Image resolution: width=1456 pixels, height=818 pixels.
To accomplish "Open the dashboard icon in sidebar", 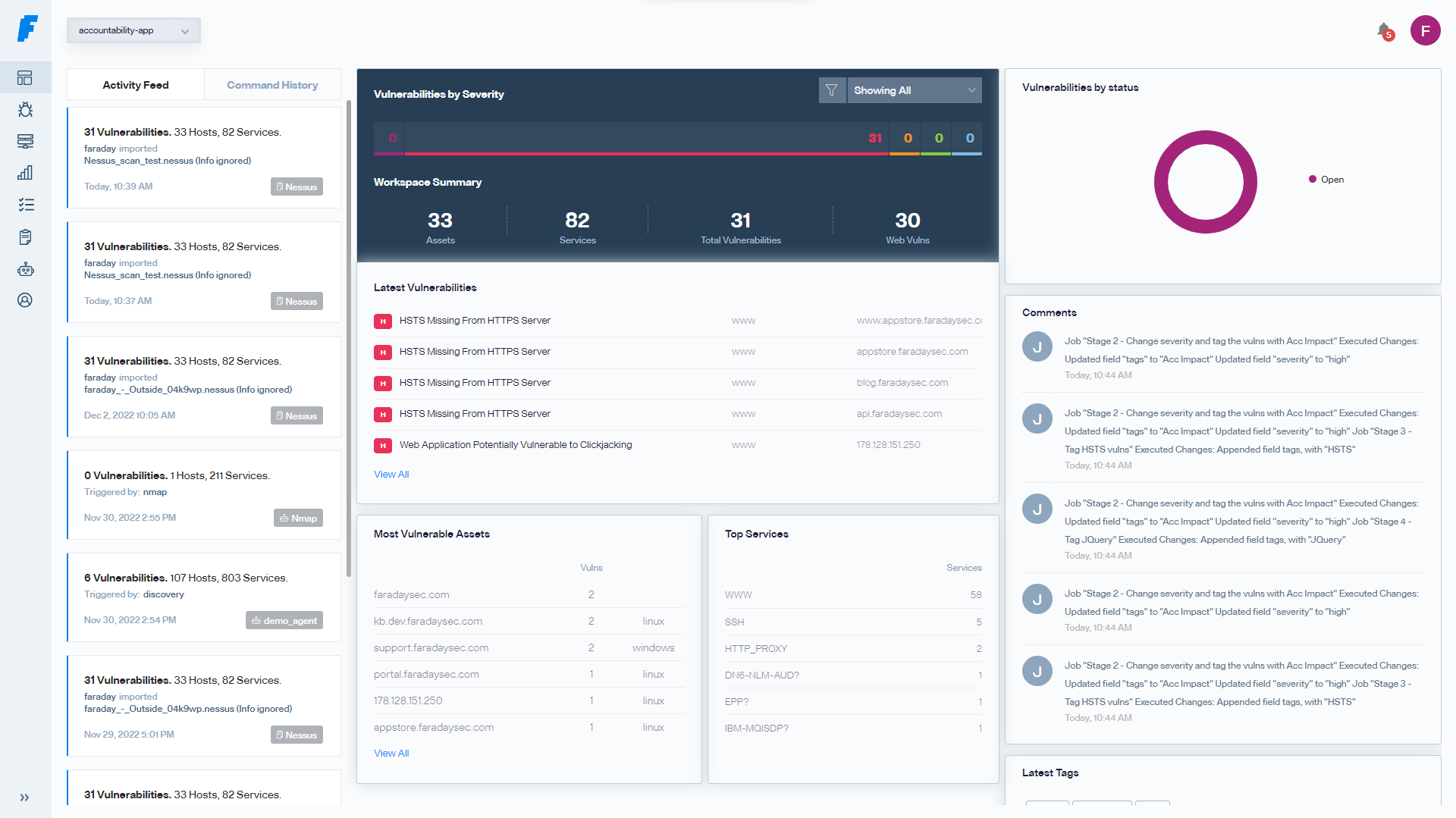I will (25, 78).
